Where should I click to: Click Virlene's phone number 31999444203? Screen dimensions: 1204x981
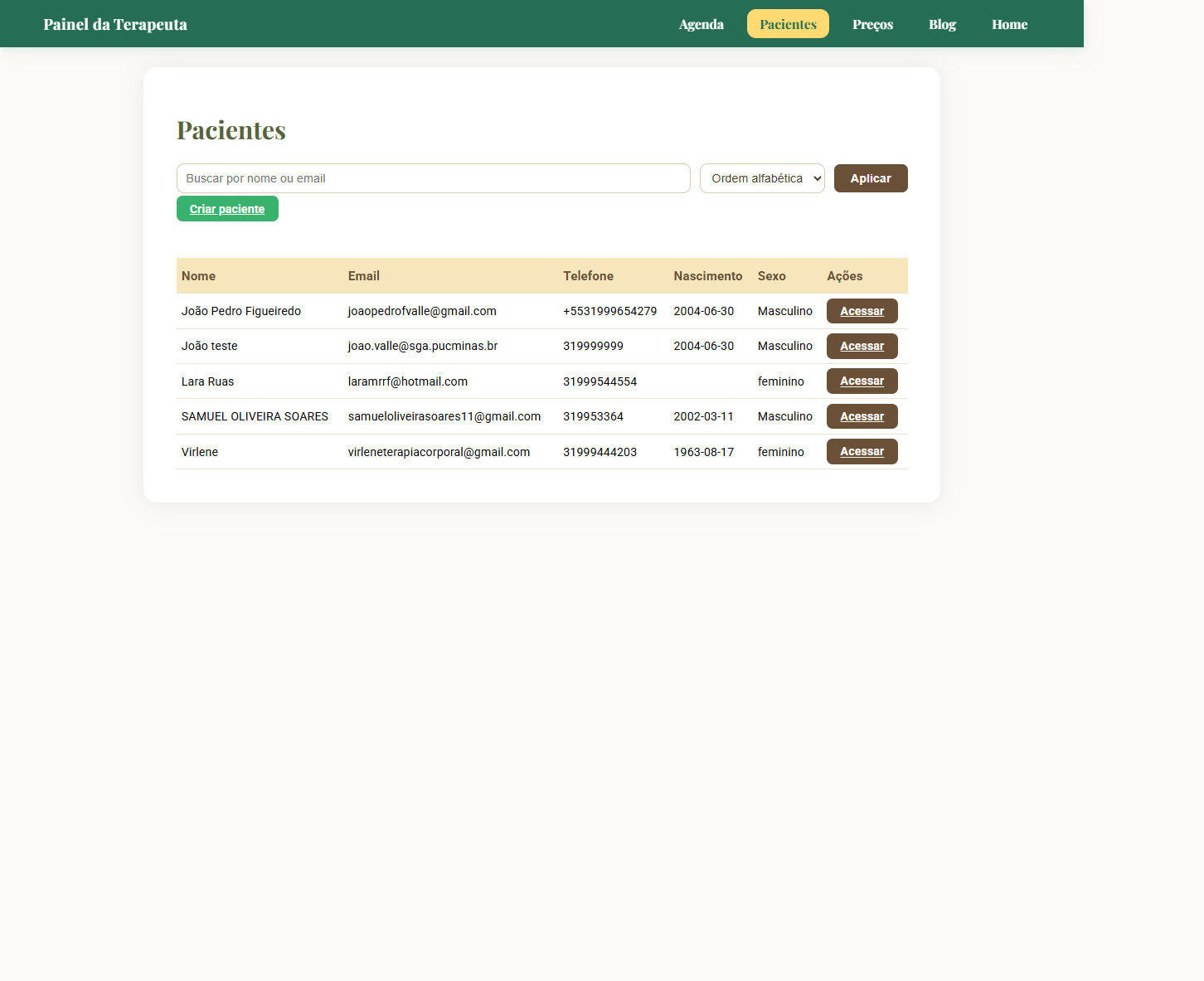[x=600, y=452]
